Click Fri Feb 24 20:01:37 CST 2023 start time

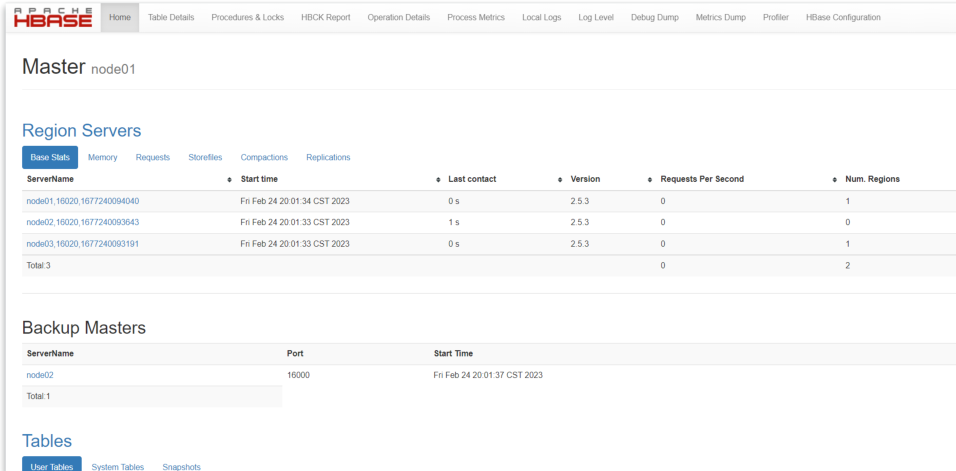point(488,375)
